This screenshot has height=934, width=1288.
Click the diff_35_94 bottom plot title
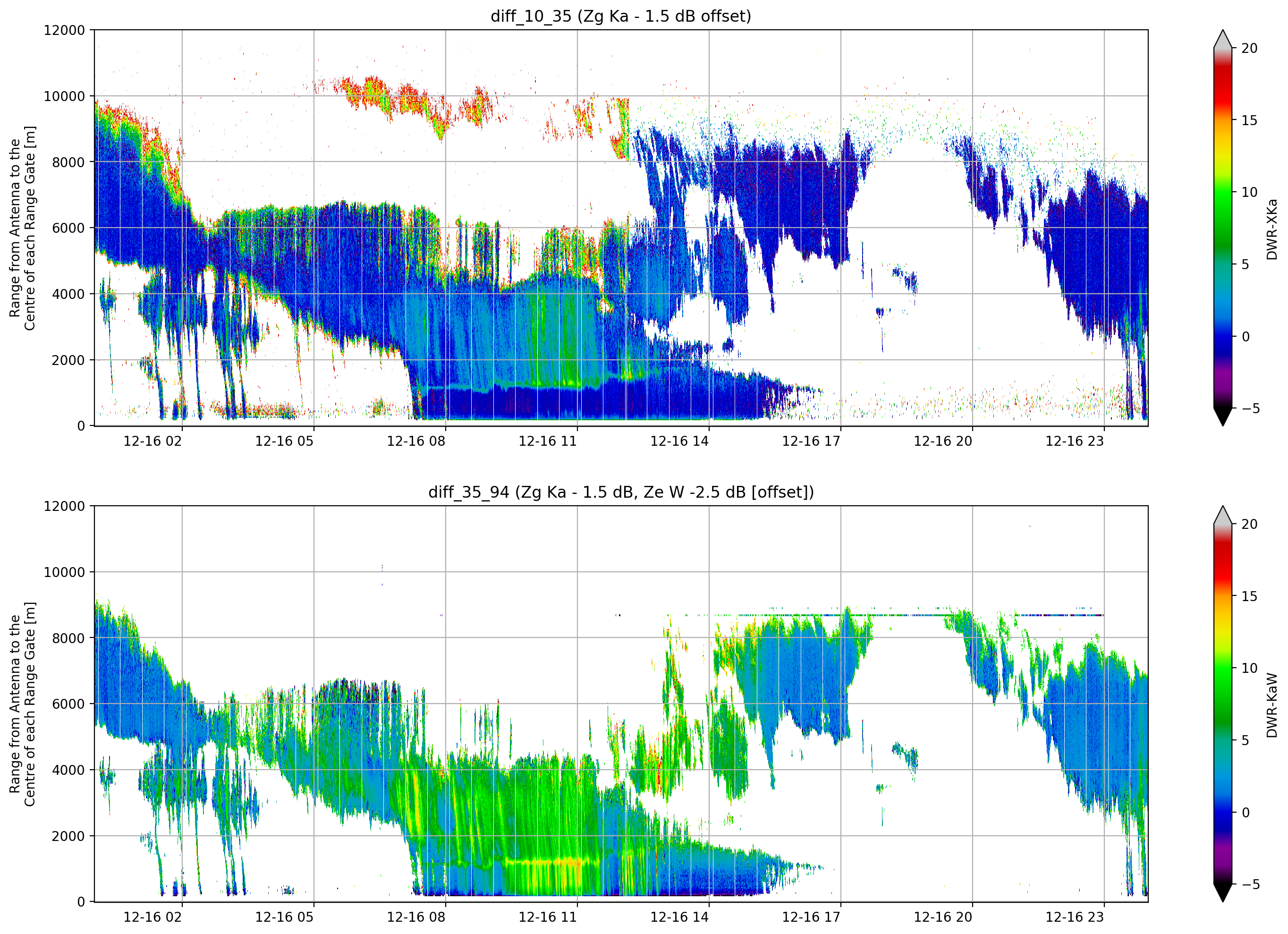pyautogui.click(x=621, y=492)
